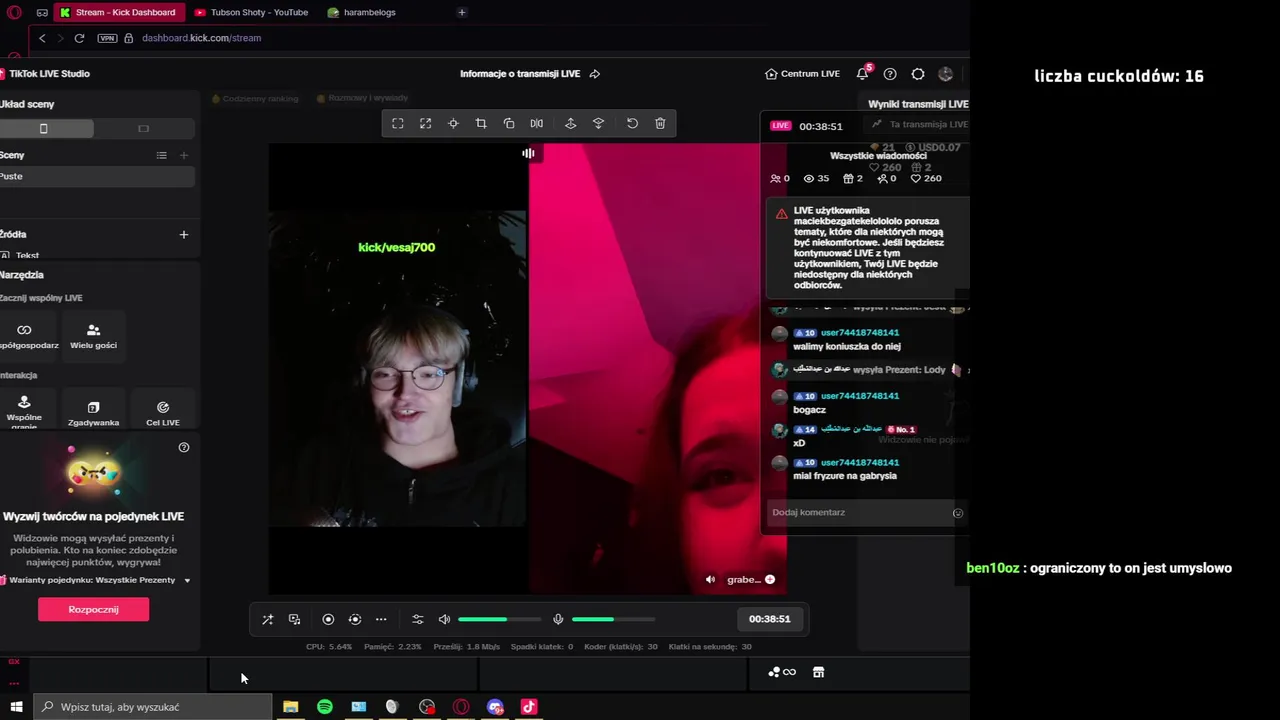Select landscape scene layout
1280x720 pixels.
[143, 128]
